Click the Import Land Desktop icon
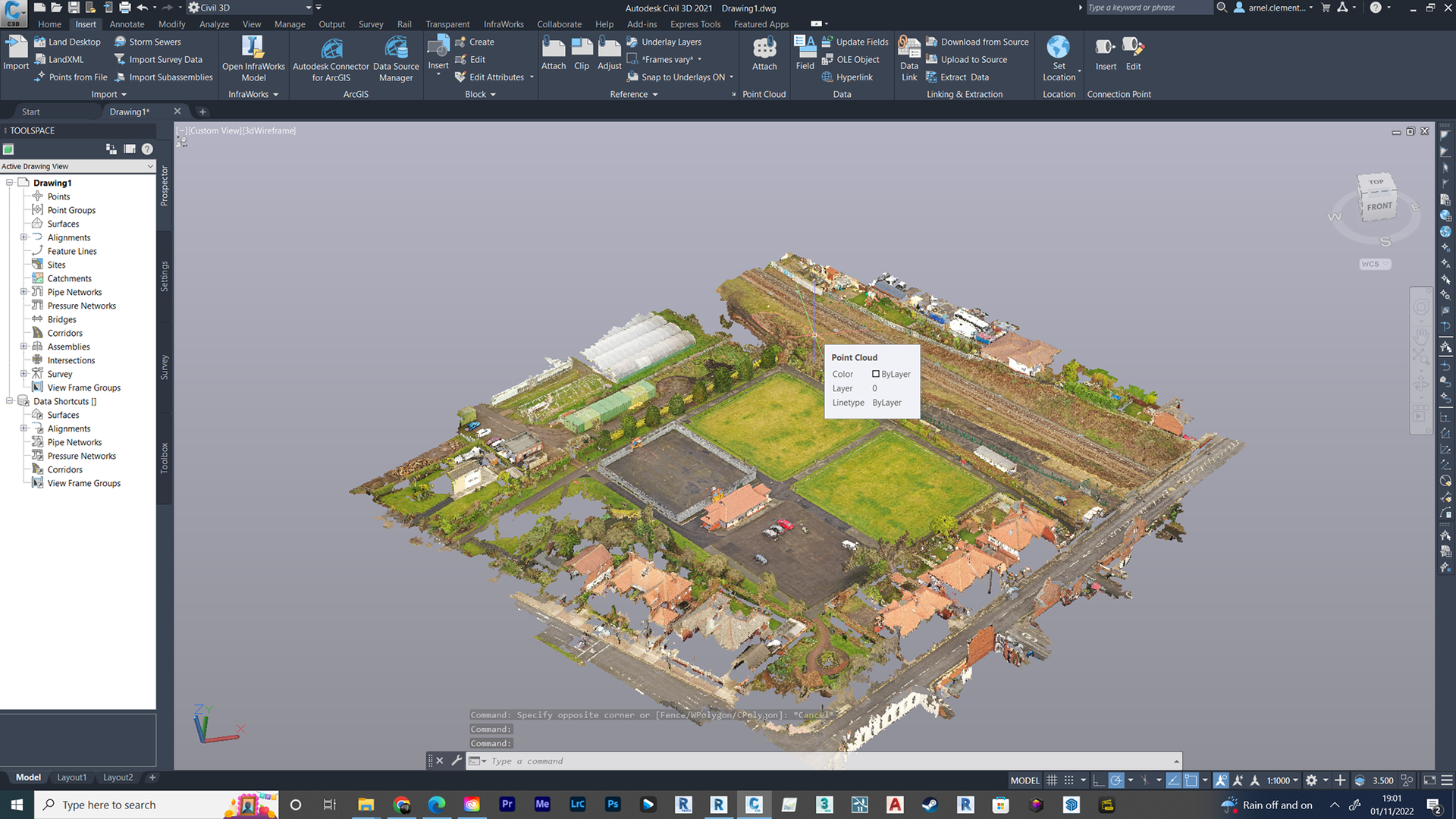 click(x=40, y=42)
